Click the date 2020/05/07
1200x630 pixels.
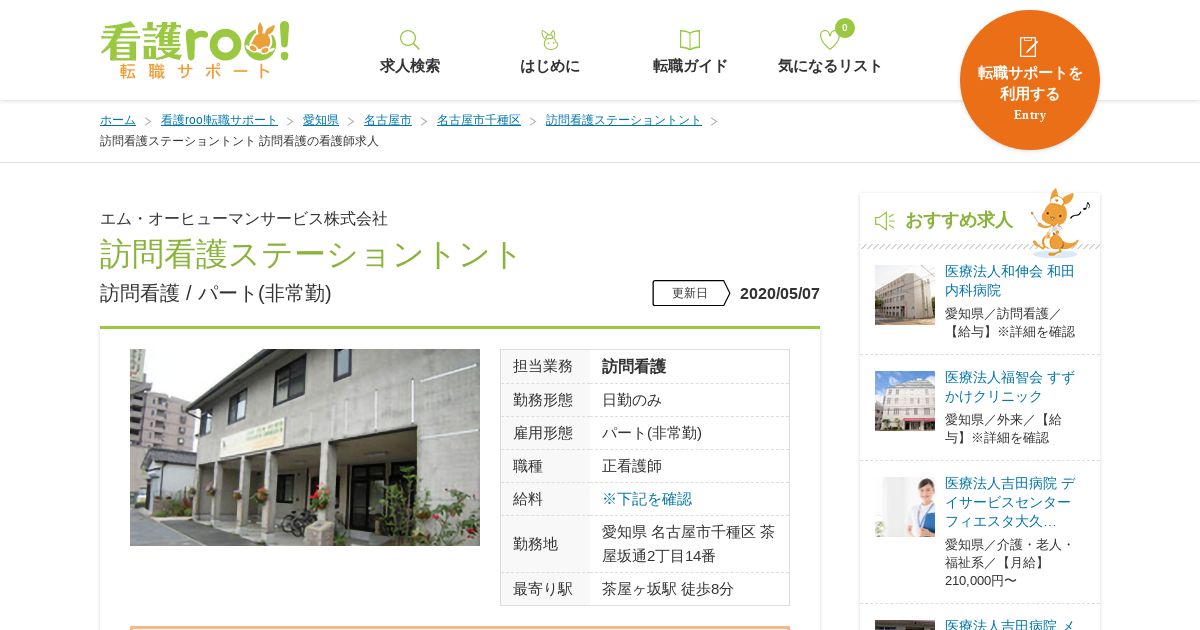(780, 293)
